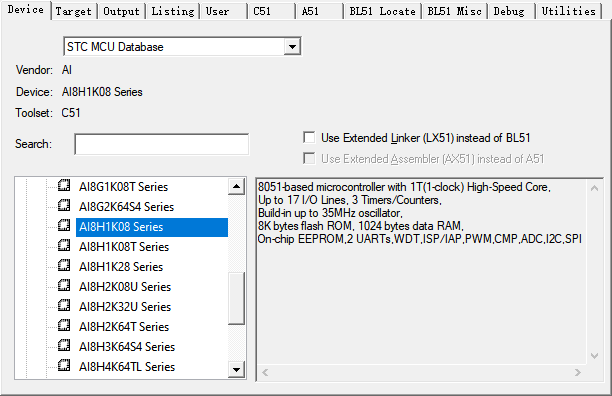Click description pane scroll left arrow
The width and height of the screenshot is (612, 396).
265,373
